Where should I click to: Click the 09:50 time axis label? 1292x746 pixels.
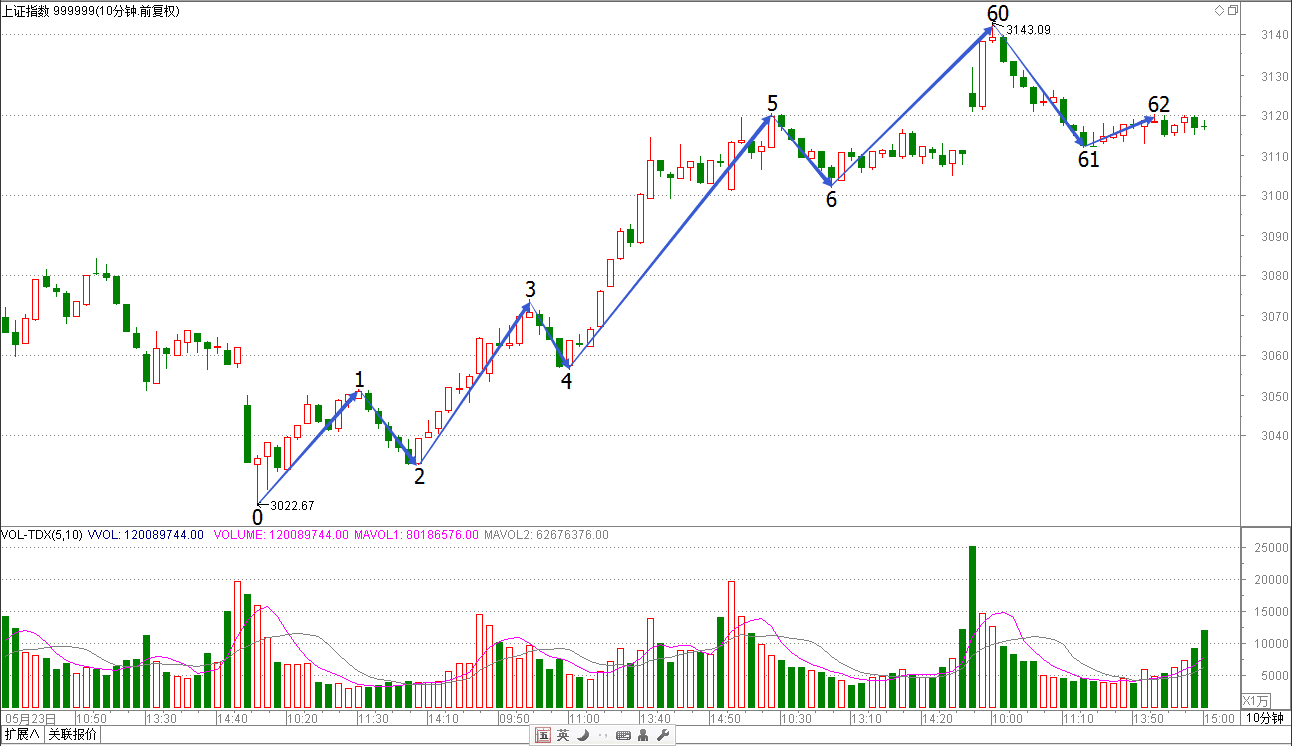pyautogui.click(x=515, y=718)
